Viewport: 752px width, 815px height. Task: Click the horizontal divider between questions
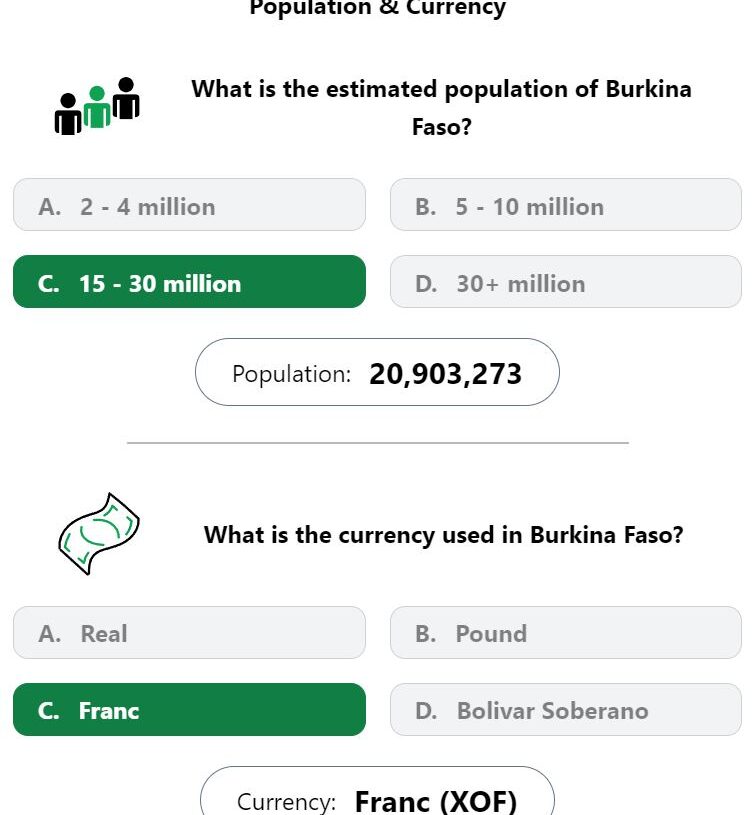click(378, 443)
